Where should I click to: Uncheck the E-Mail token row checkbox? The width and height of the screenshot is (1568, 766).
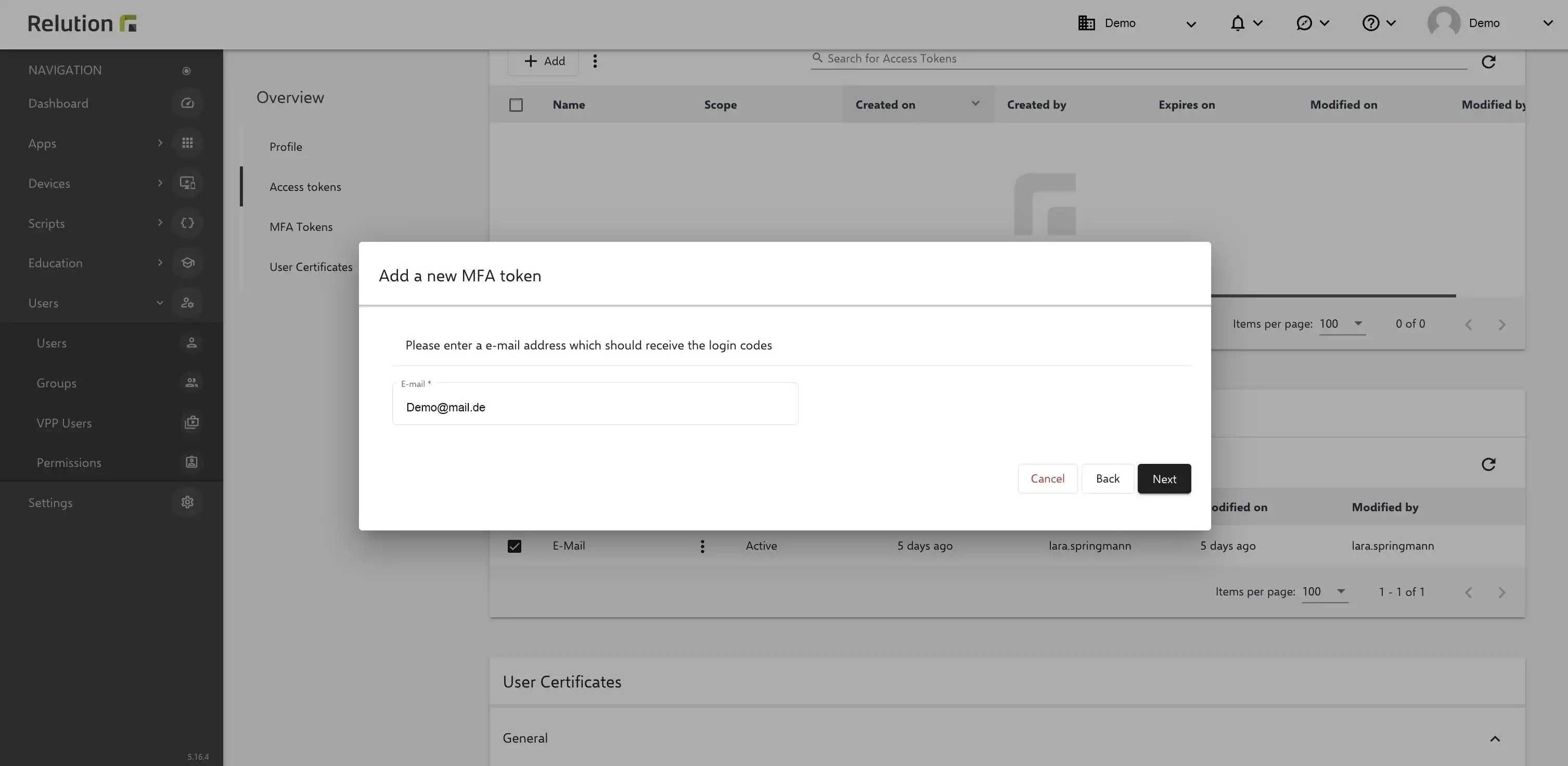point(515,546)
